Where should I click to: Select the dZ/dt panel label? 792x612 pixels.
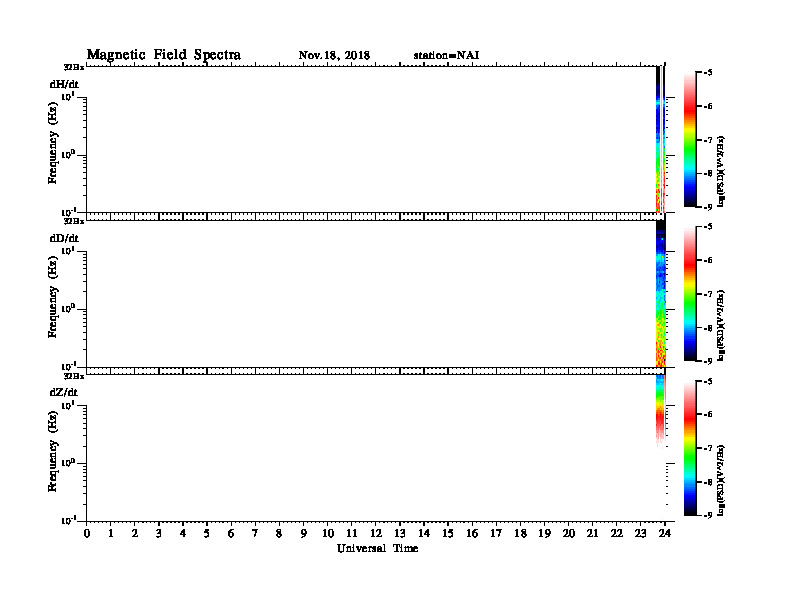click(64, 392)
